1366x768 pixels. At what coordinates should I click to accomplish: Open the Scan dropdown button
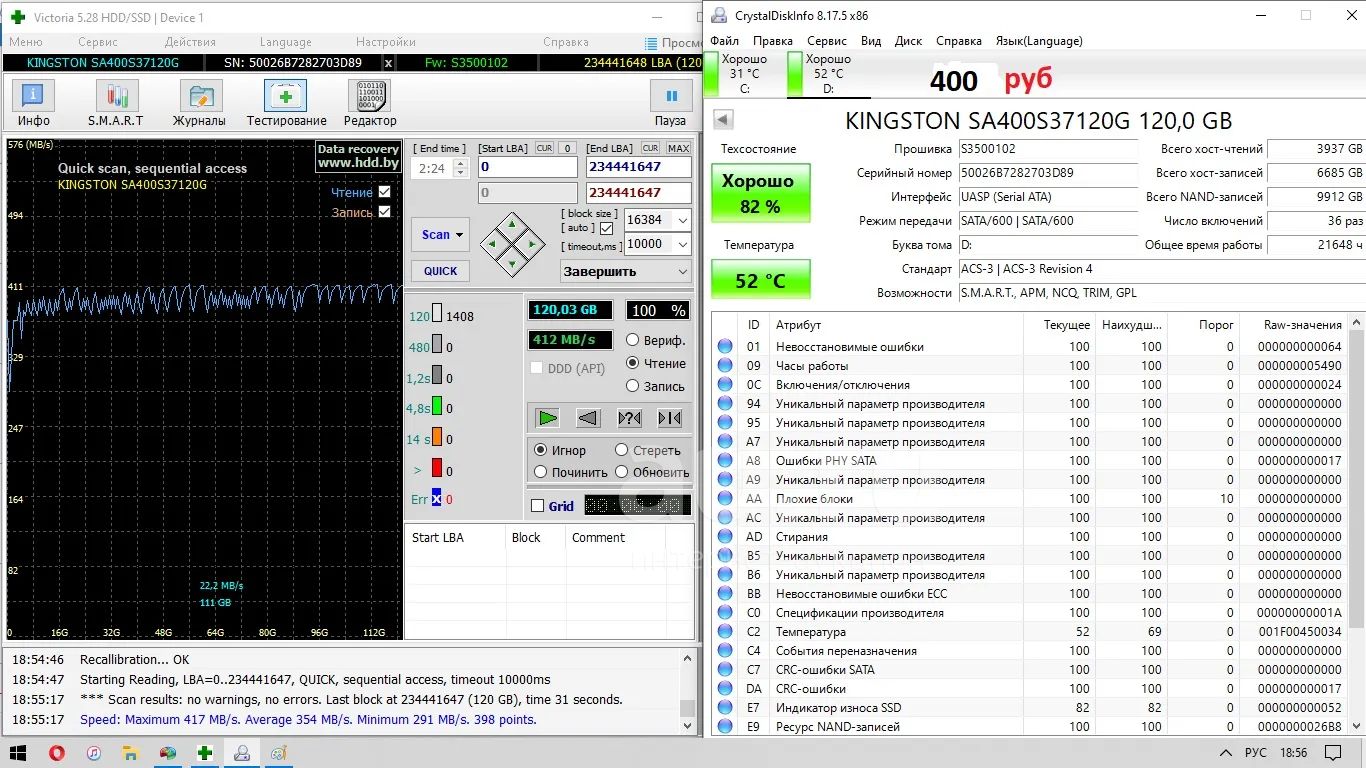[x=440, y=235]
